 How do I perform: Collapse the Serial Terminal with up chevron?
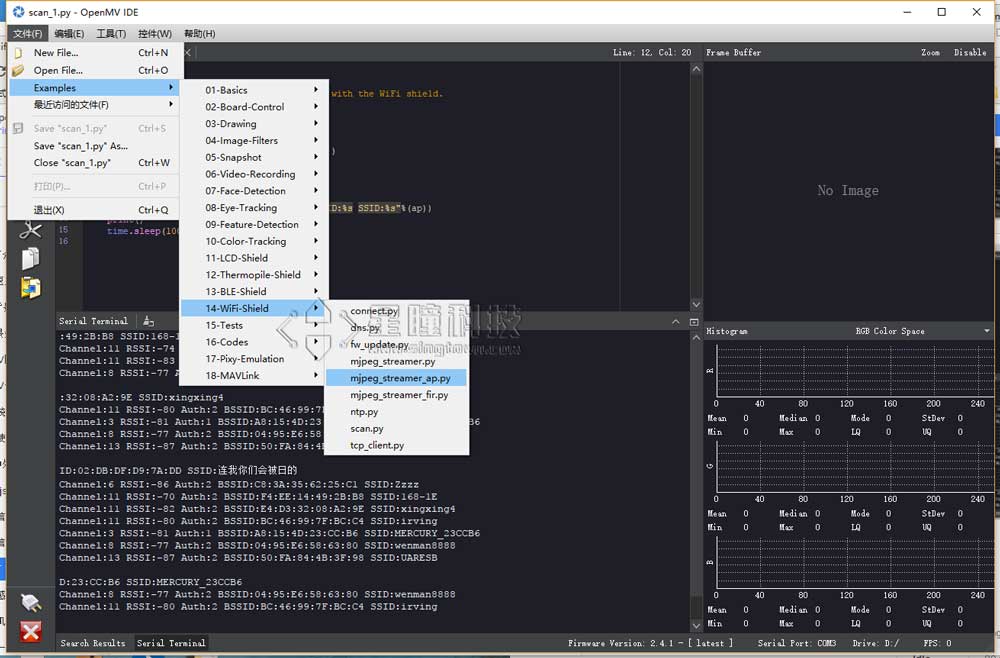coord(675,322)
